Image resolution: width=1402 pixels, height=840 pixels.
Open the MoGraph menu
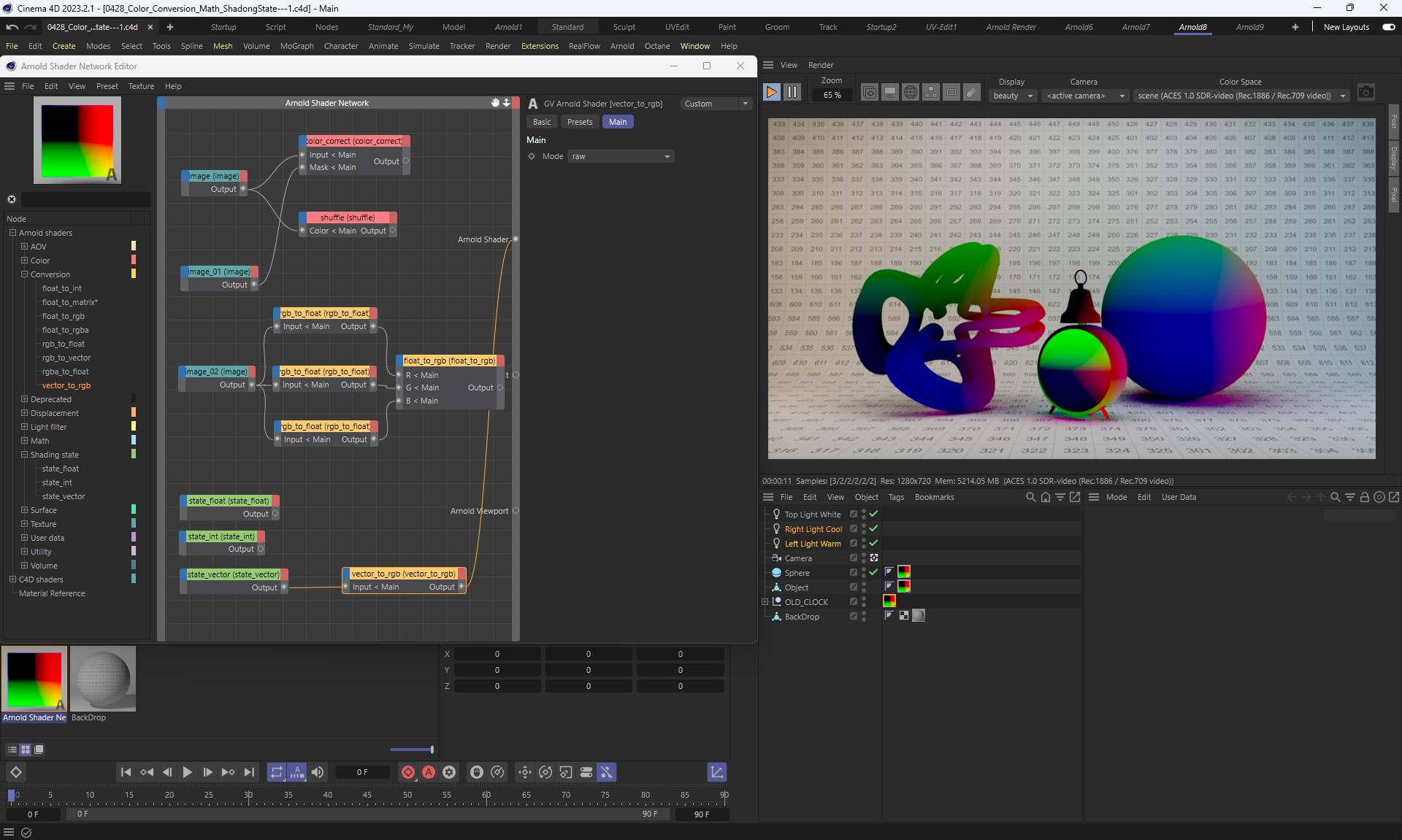296,46
